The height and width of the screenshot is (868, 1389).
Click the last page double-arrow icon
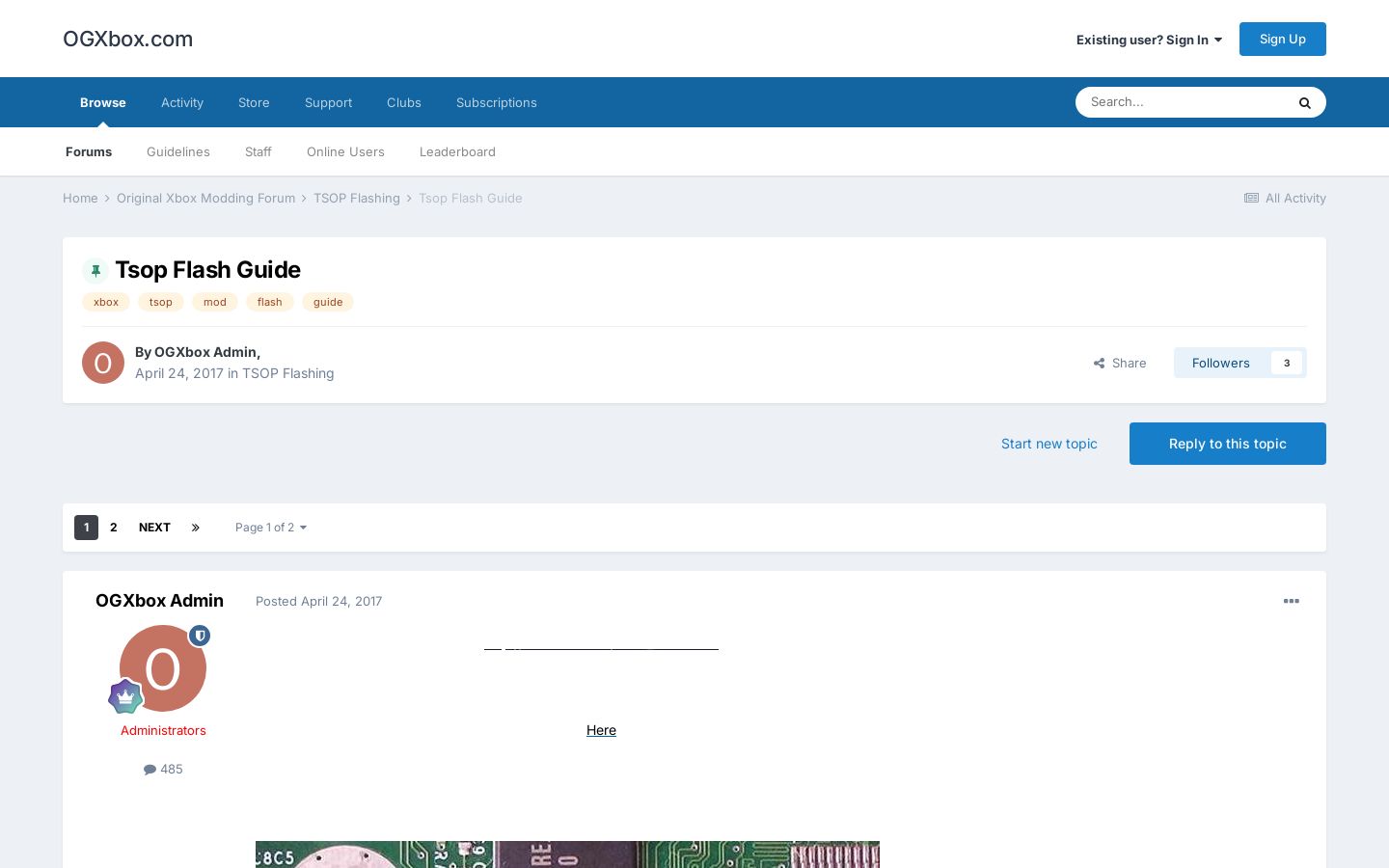(196, 528)
